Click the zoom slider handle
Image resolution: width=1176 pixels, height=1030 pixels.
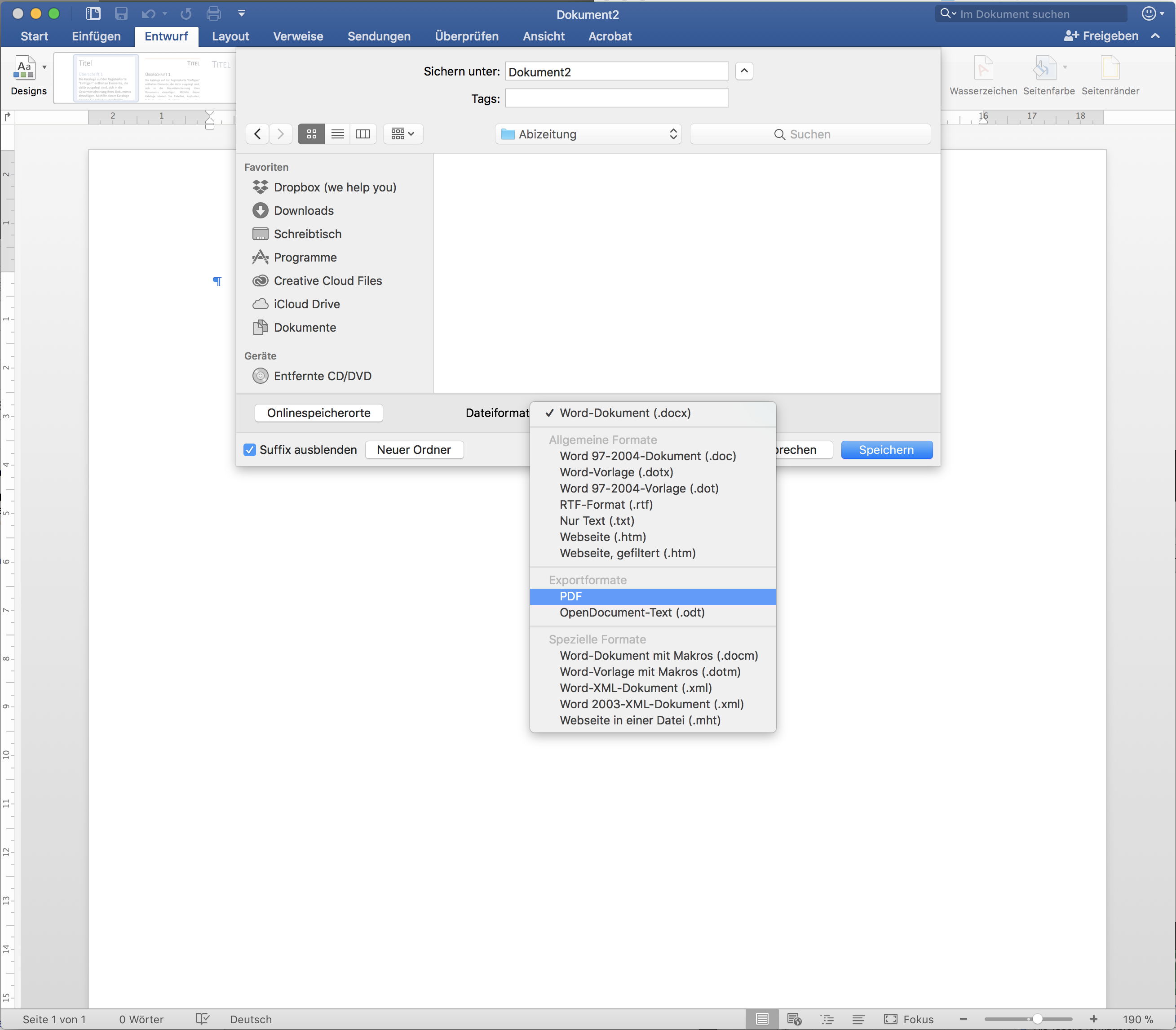click(x=1037, y=1019)
